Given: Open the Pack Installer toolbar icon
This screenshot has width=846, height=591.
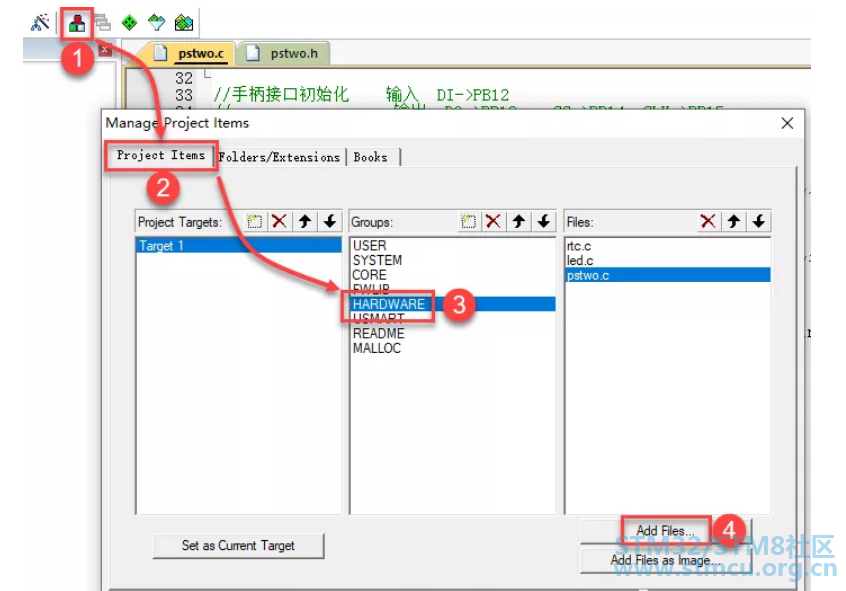Looking at the screenshot, I should coord(184,23).
